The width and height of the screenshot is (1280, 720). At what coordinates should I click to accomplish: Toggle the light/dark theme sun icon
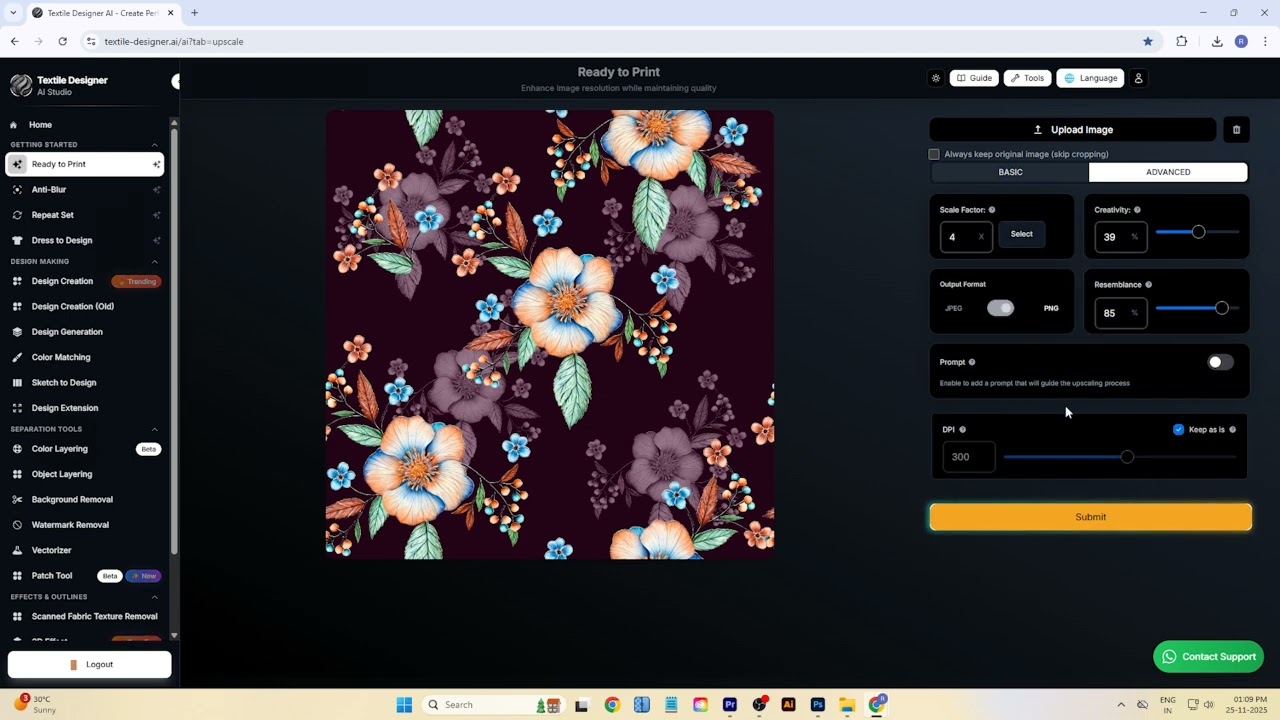point(936,78)
